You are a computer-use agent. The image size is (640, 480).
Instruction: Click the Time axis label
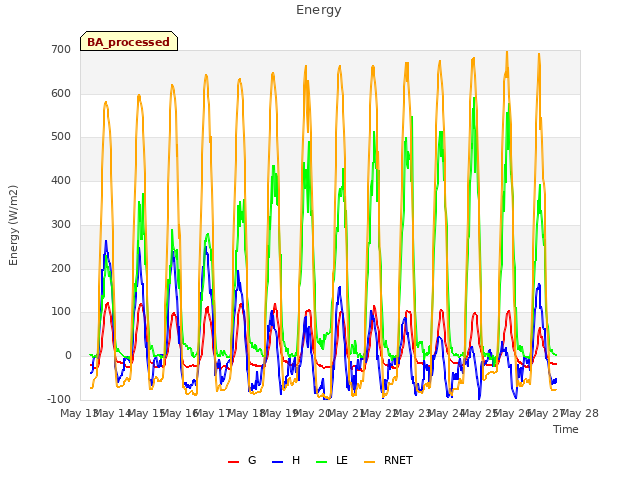pyautogui.click(x=566, y=429)
